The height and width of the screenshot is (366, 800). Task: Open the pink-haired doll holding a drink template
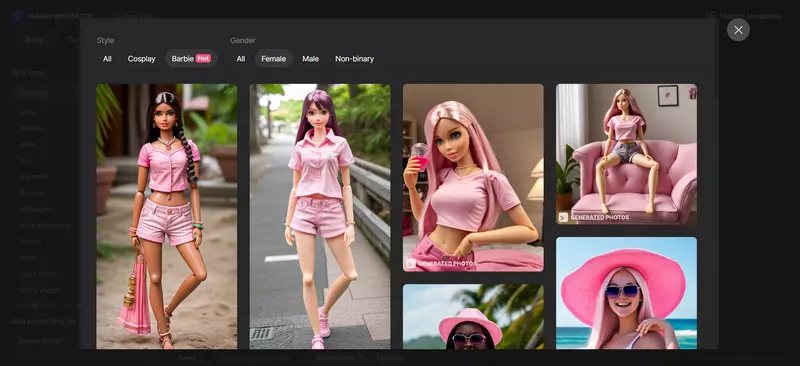(473, 178)
